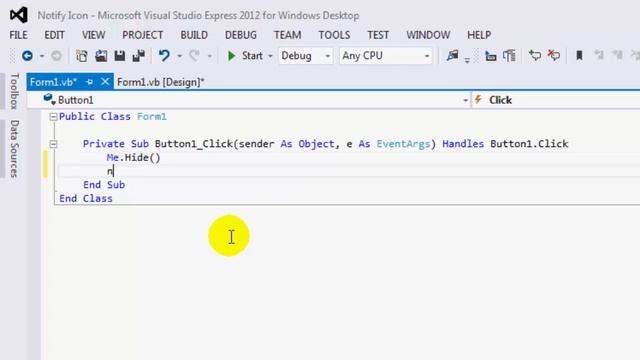Save all files using the toolbar
The height and width of the screenshot is (360, 640).
(139, 56)
